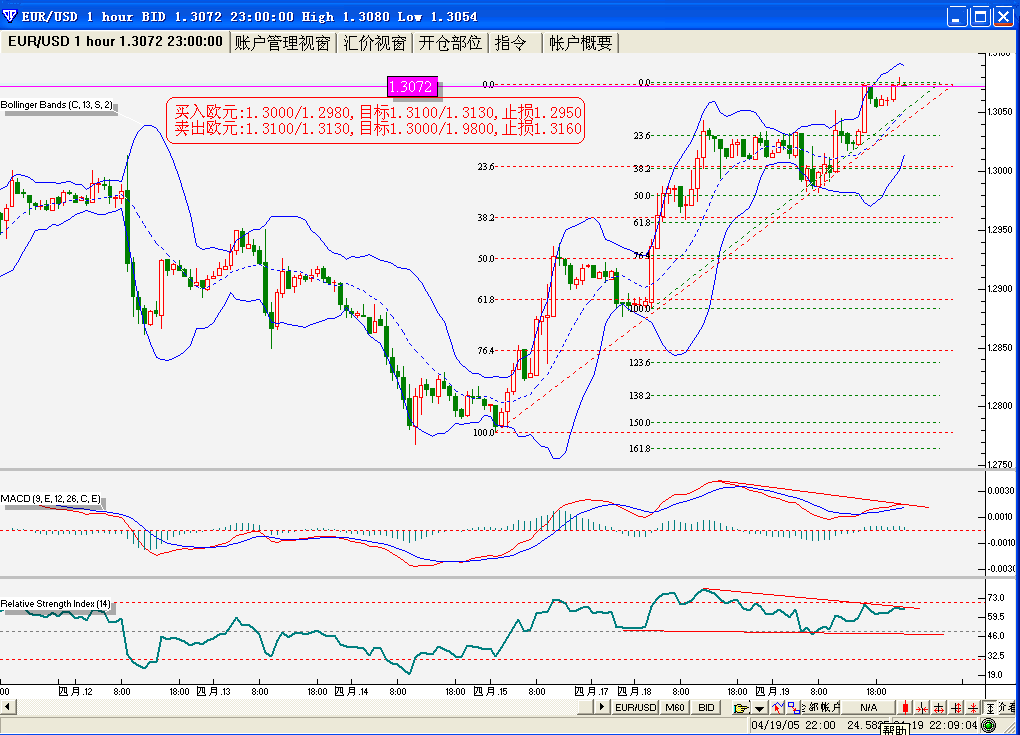Click the 22:09:04 clock in status bar
1020x735 pixels.
point(954,725)
